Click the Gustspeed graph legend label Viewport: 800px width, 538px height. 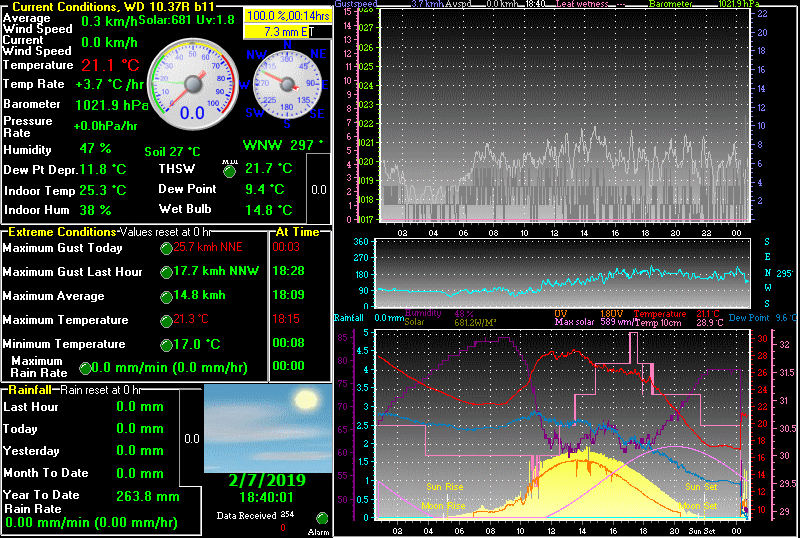356,4
